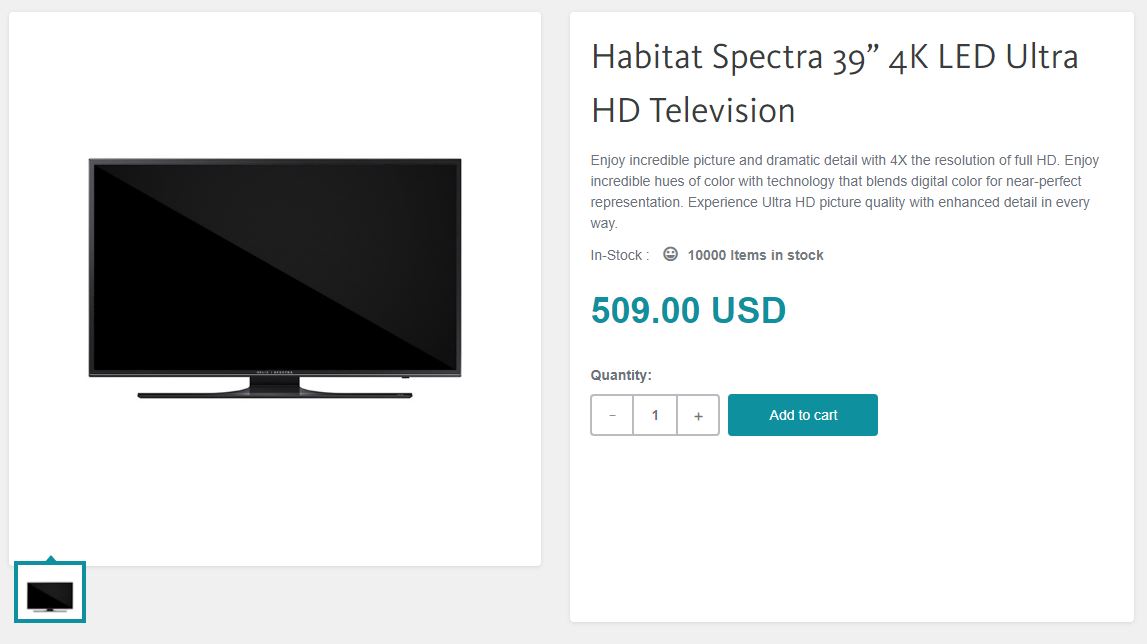Click the 10000 Items in stock text
The width and height of the screenshot is (1147, 644).
click(756, 255)
